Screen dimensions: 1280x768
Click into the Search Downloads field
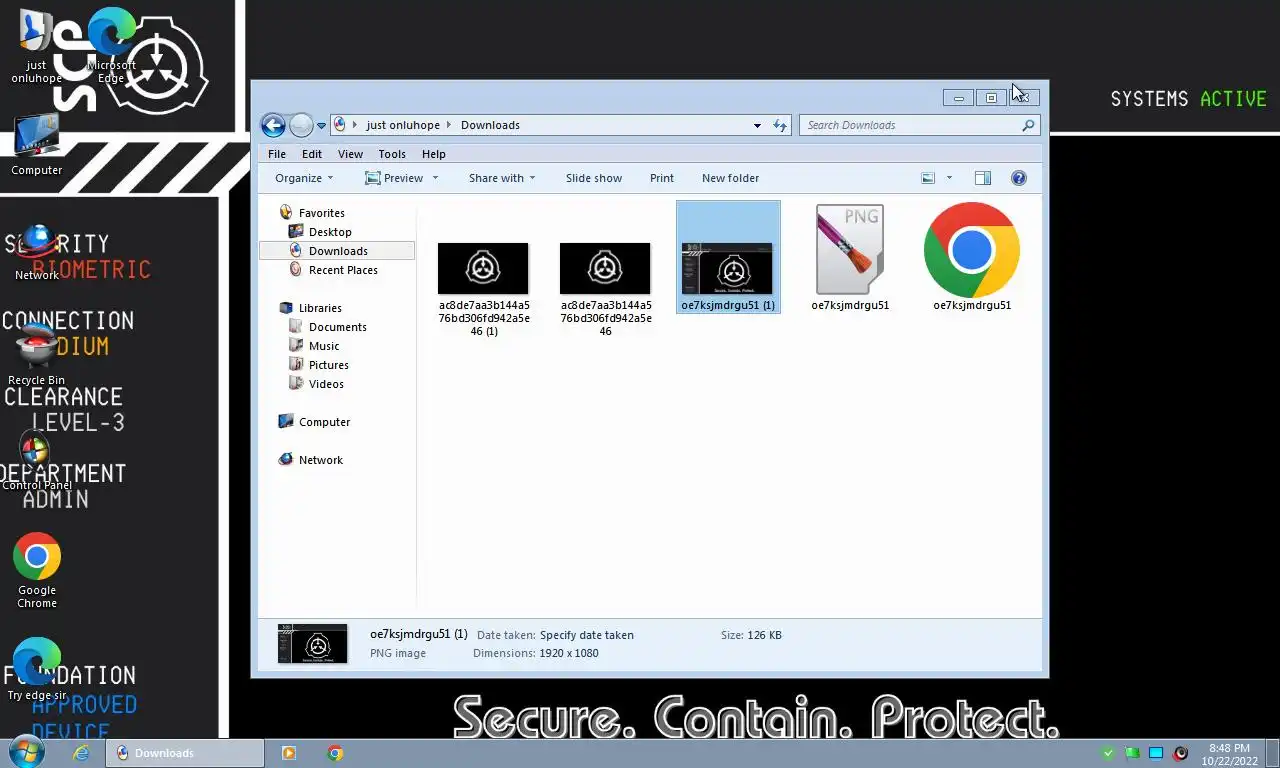[x=910, y=125]
